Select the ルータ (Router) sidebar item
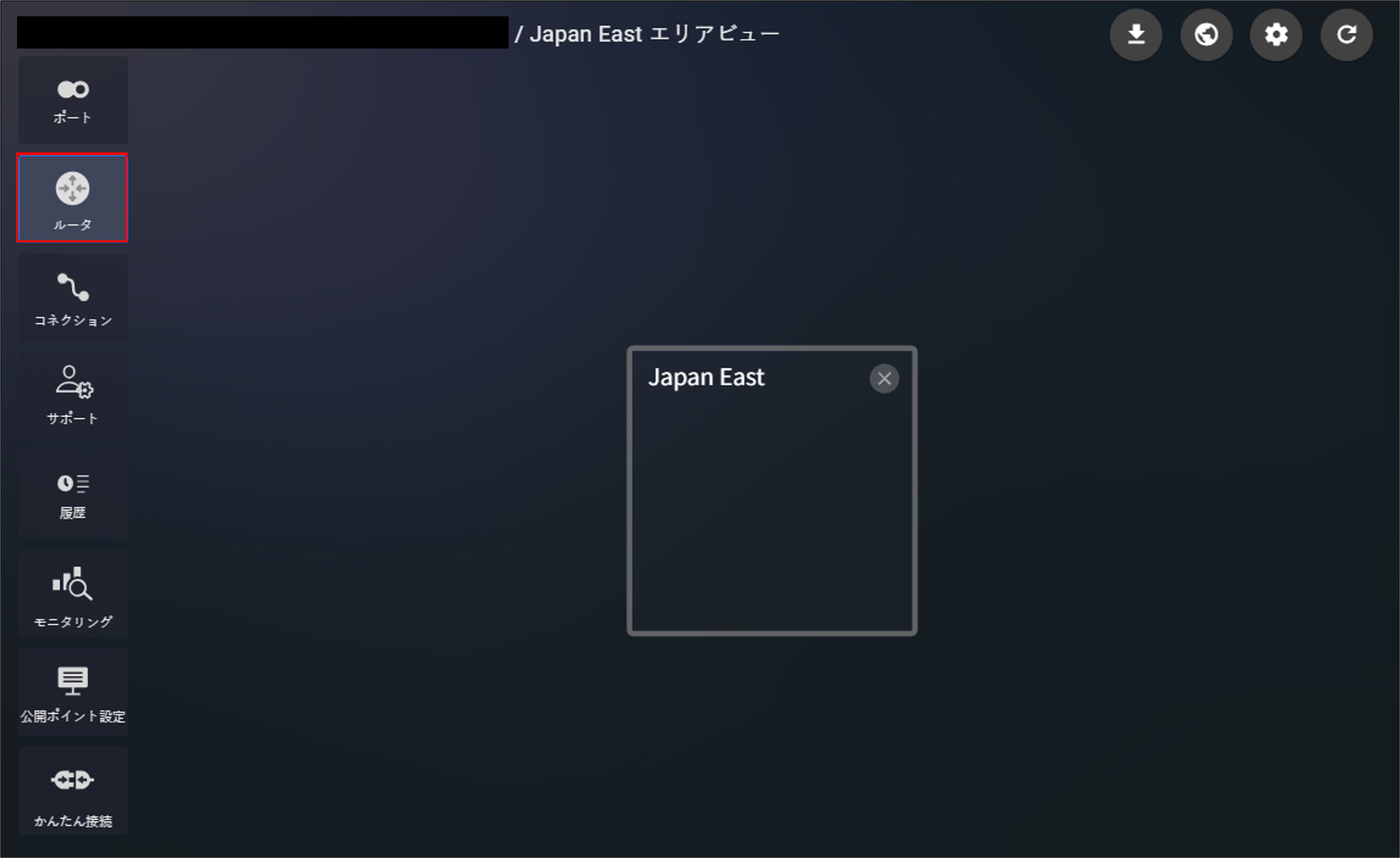 73,198
